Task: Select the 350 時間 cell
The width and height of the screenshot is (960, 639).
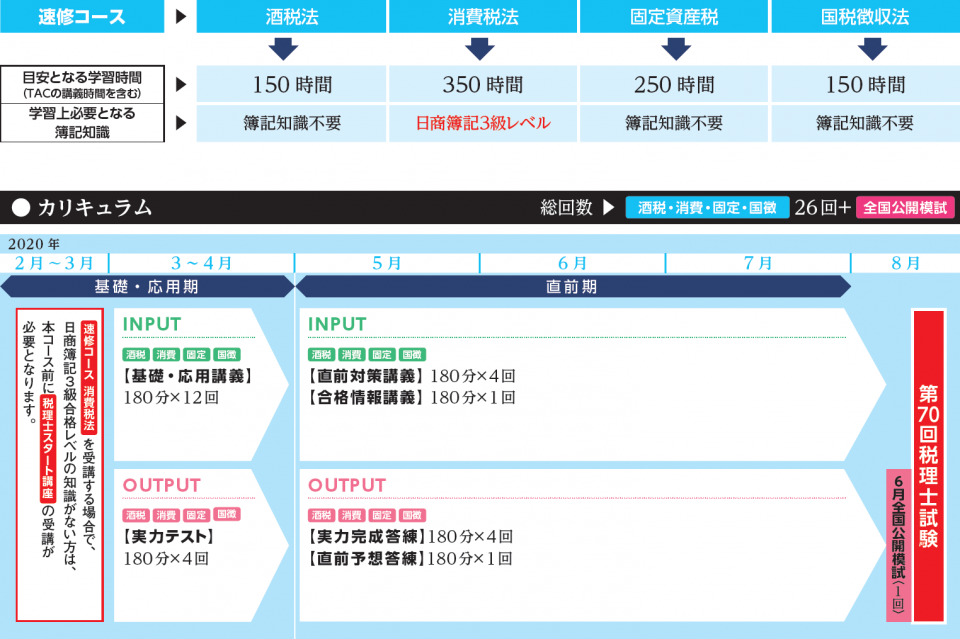Action: coord(482,85)
